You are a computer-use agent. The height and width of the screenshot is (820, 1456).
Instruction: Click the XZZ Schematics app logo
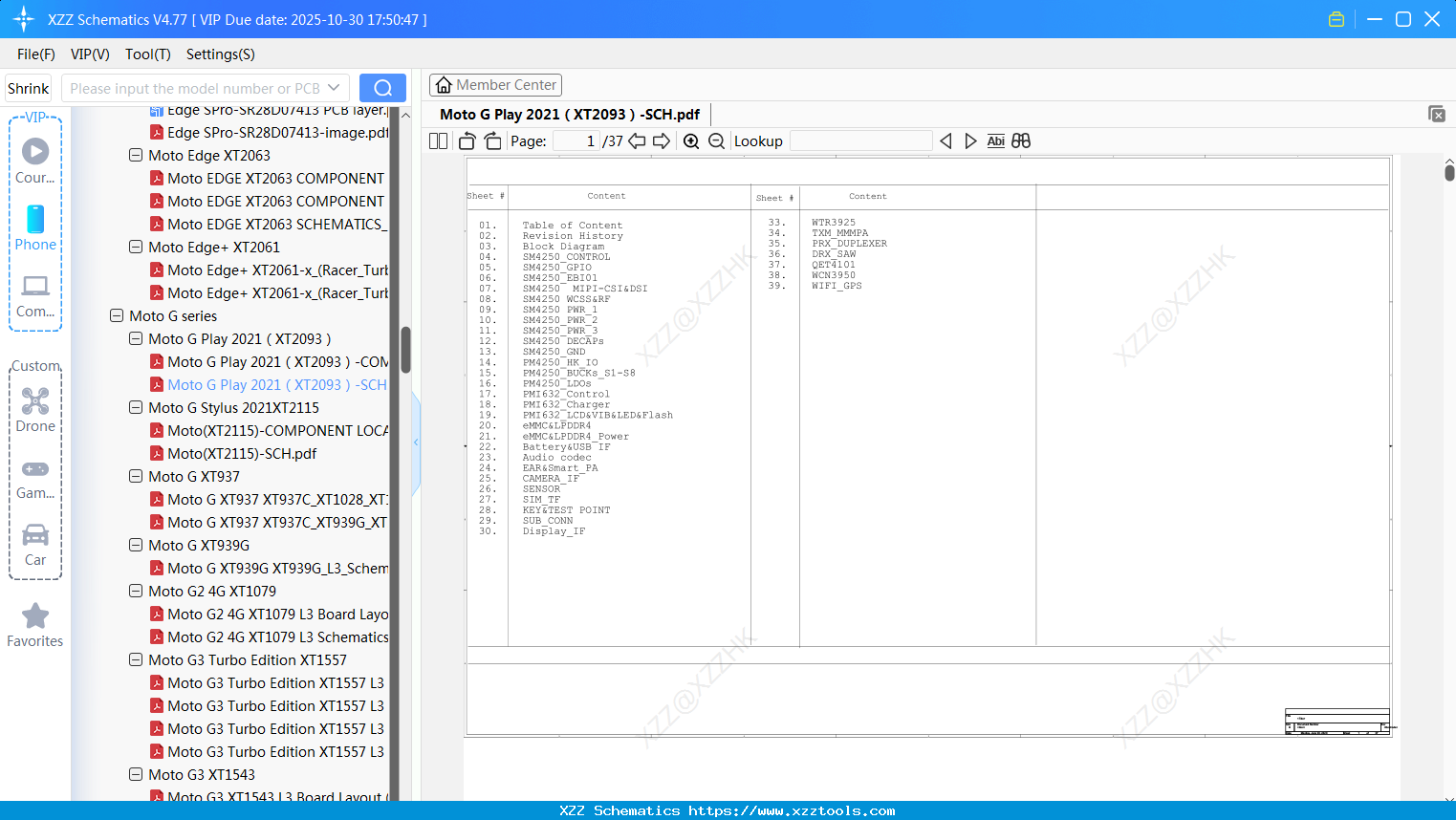24,19
